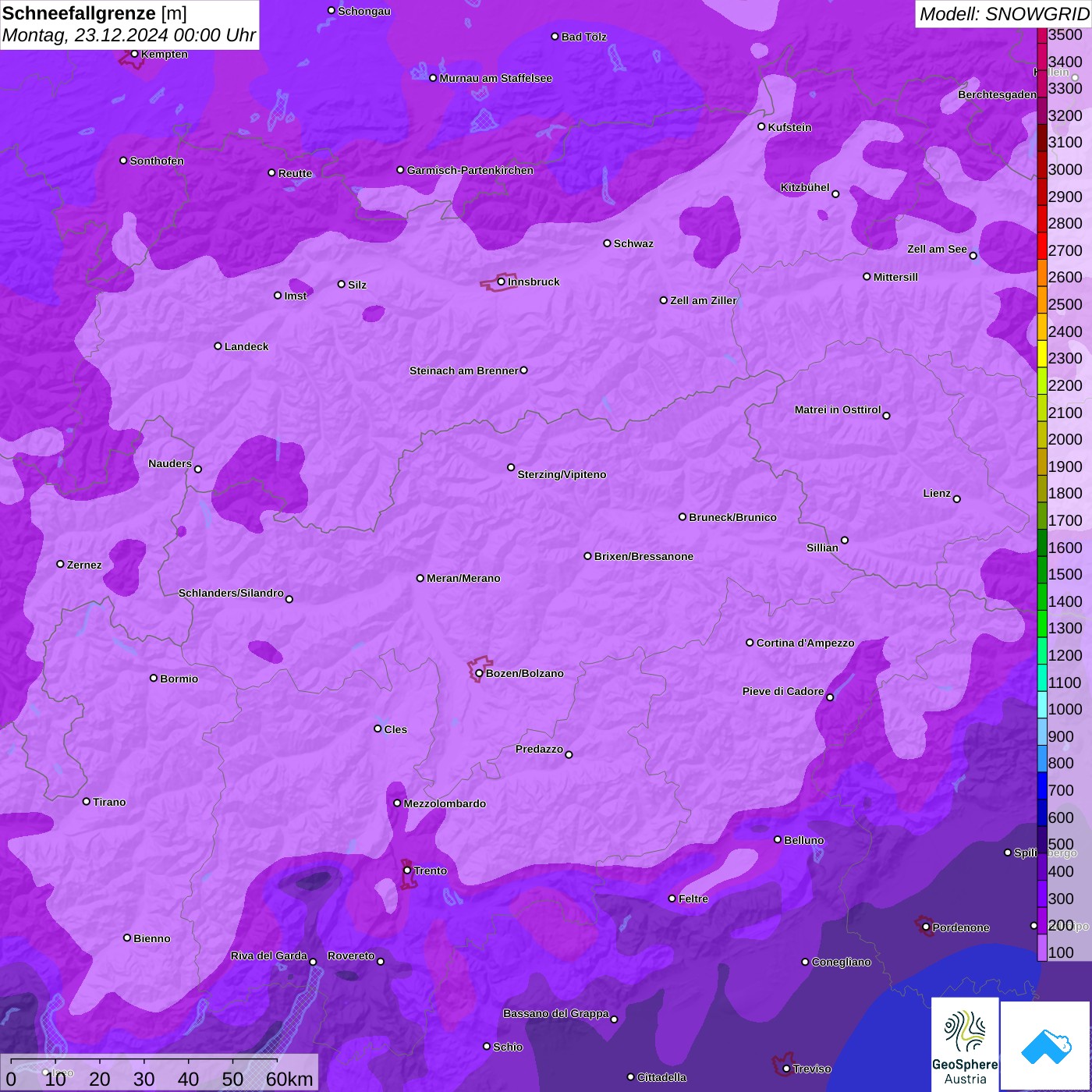Click the Schneefallgrenze [m] map title

tap(94, 14)
